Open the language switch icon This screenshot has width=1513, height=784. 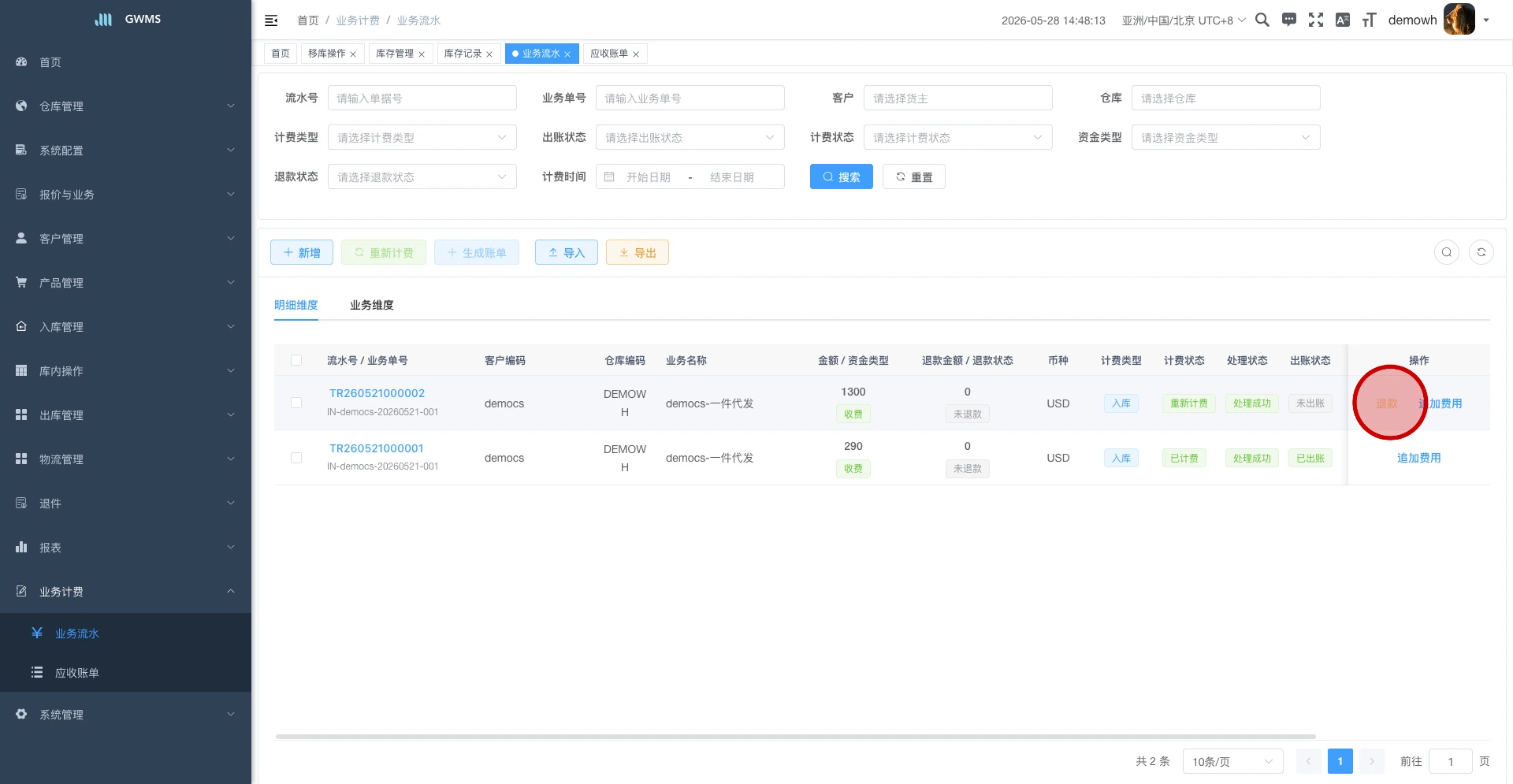[x=1343, y=20]
